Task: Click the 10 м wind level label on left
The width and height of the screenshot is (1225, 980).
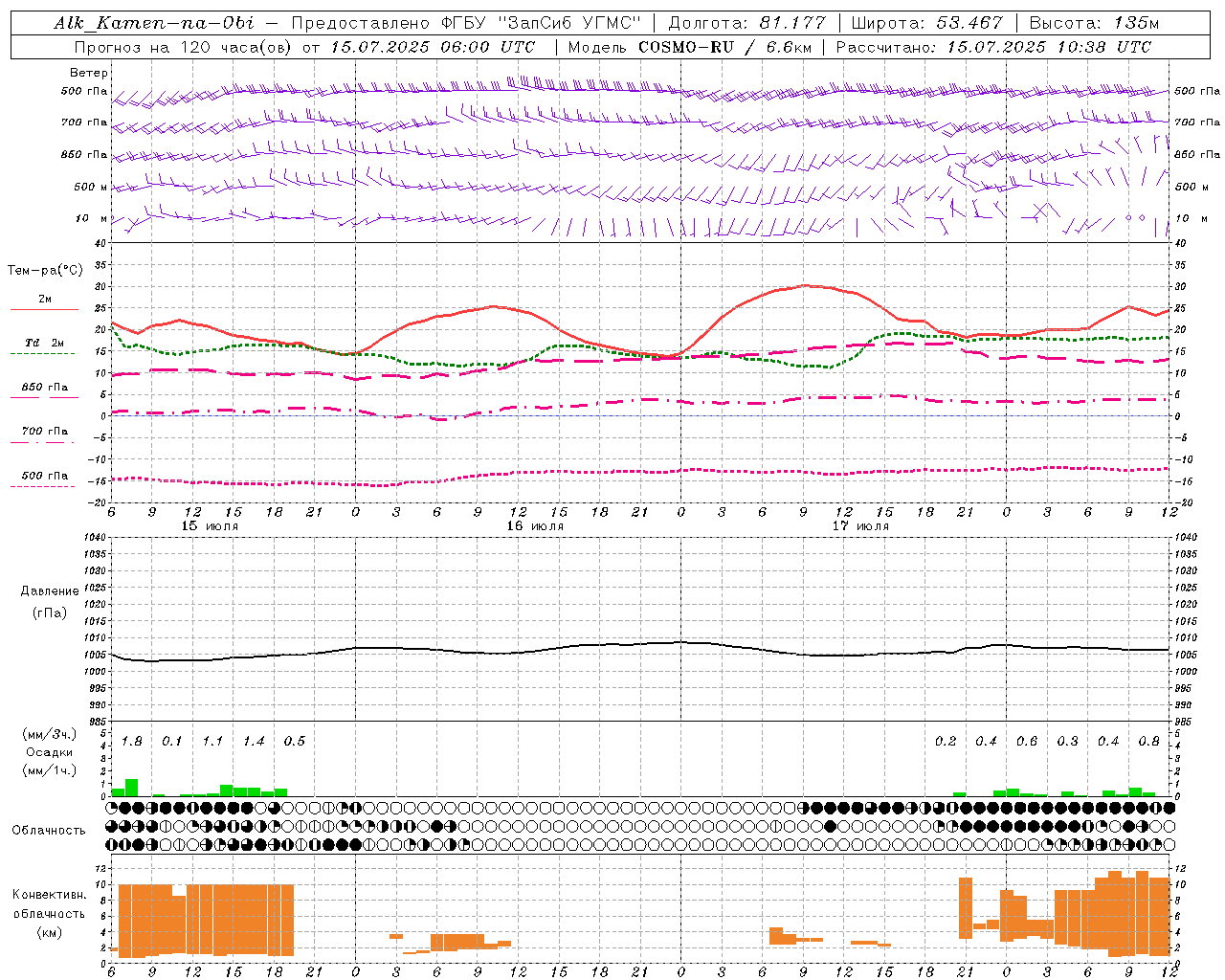Action: tap(91, 218)
